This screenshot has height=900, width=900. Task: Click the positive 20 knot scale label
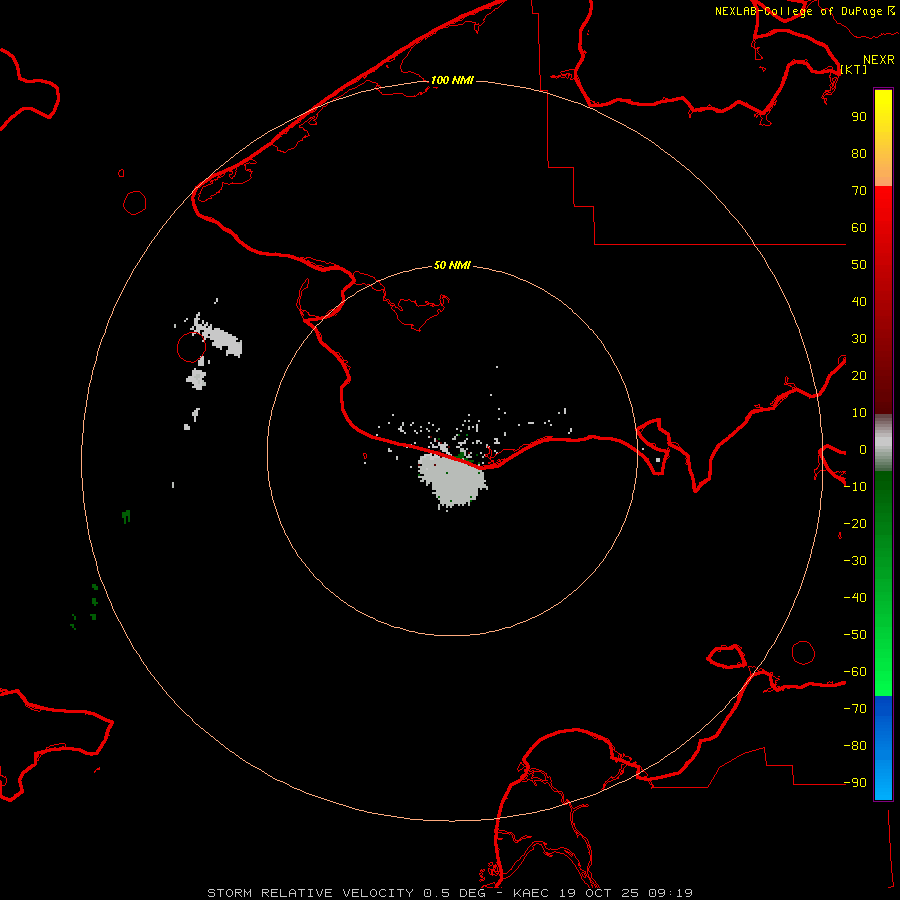[x=859, y=376]
